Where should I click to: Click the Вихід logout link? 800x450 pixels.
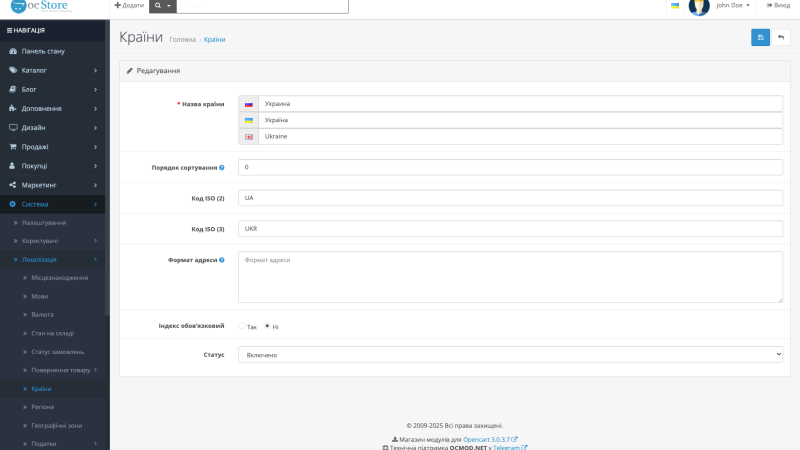click(778, 5)
